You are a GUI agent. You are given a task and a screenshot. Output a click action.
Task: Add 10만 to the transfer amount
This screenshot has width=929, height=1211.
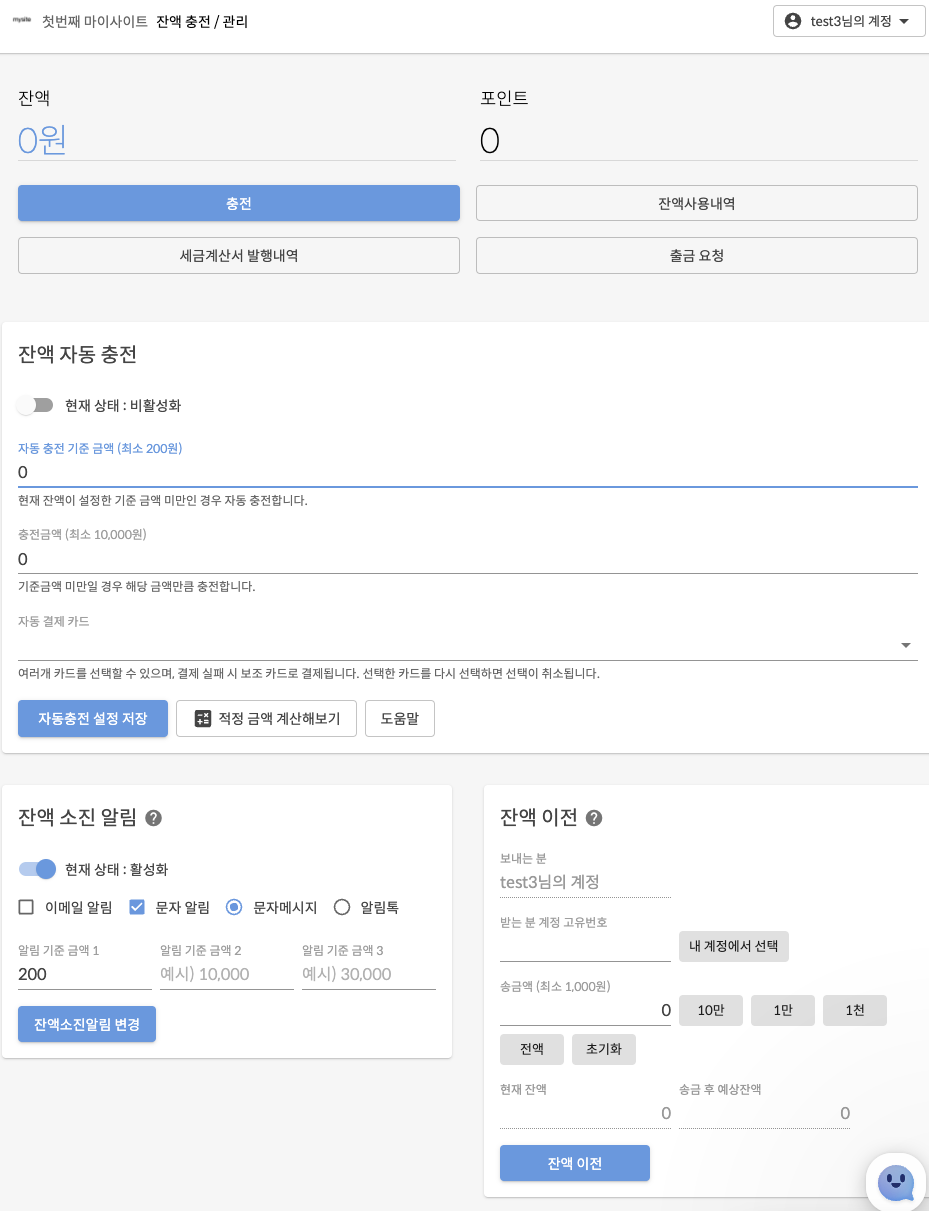click(x=710, y=1010)
